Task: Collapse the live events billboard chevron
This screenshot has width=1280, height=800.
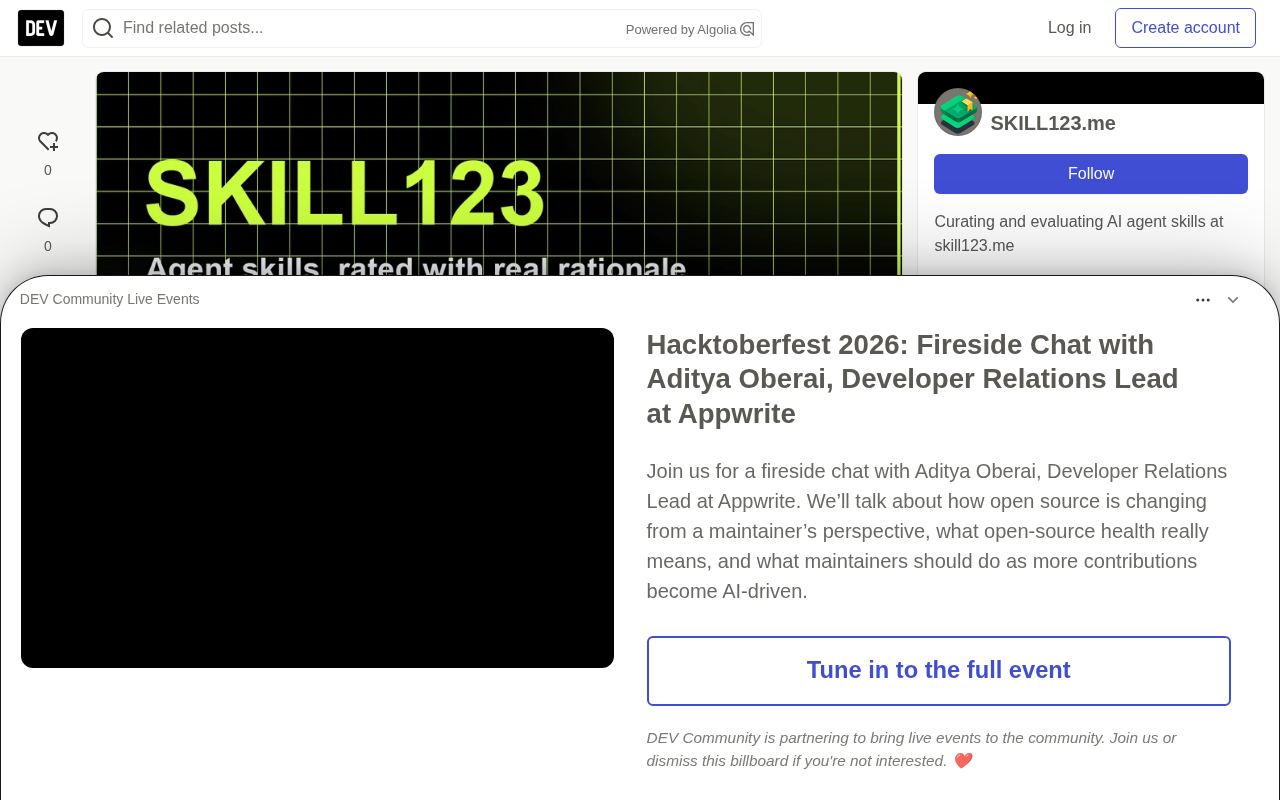Action: pyautogui.click(x=1233, y=300)
